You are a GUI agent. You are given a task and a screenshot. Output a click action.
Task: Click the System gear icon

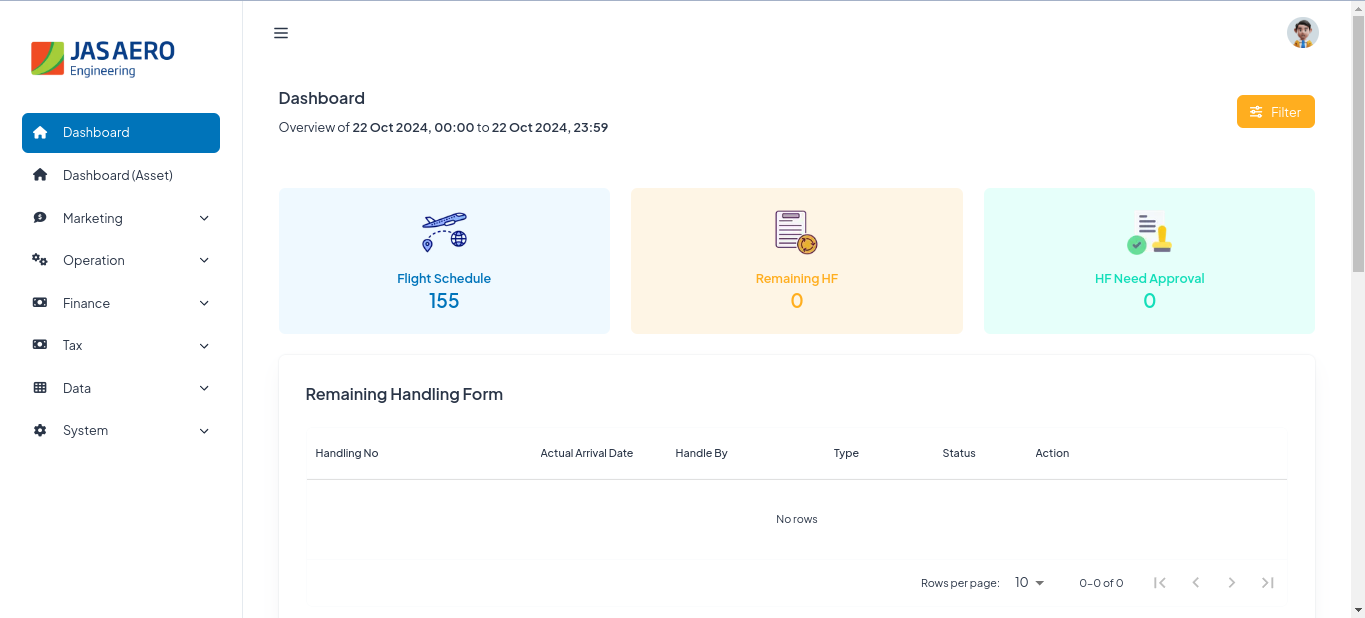pyautogui.click(x=40, y=430)
